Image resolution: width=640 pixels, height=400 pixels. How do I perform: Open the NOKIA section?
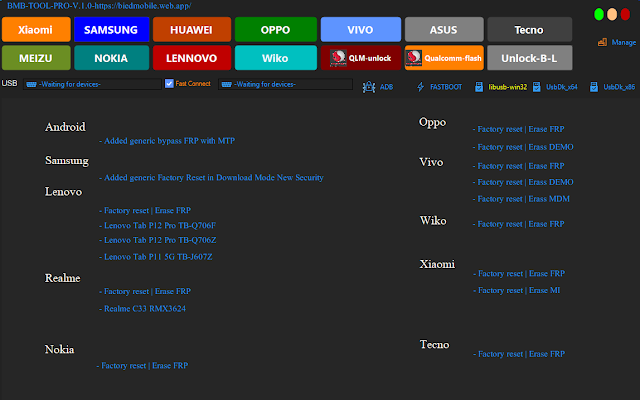coord(111,58)
